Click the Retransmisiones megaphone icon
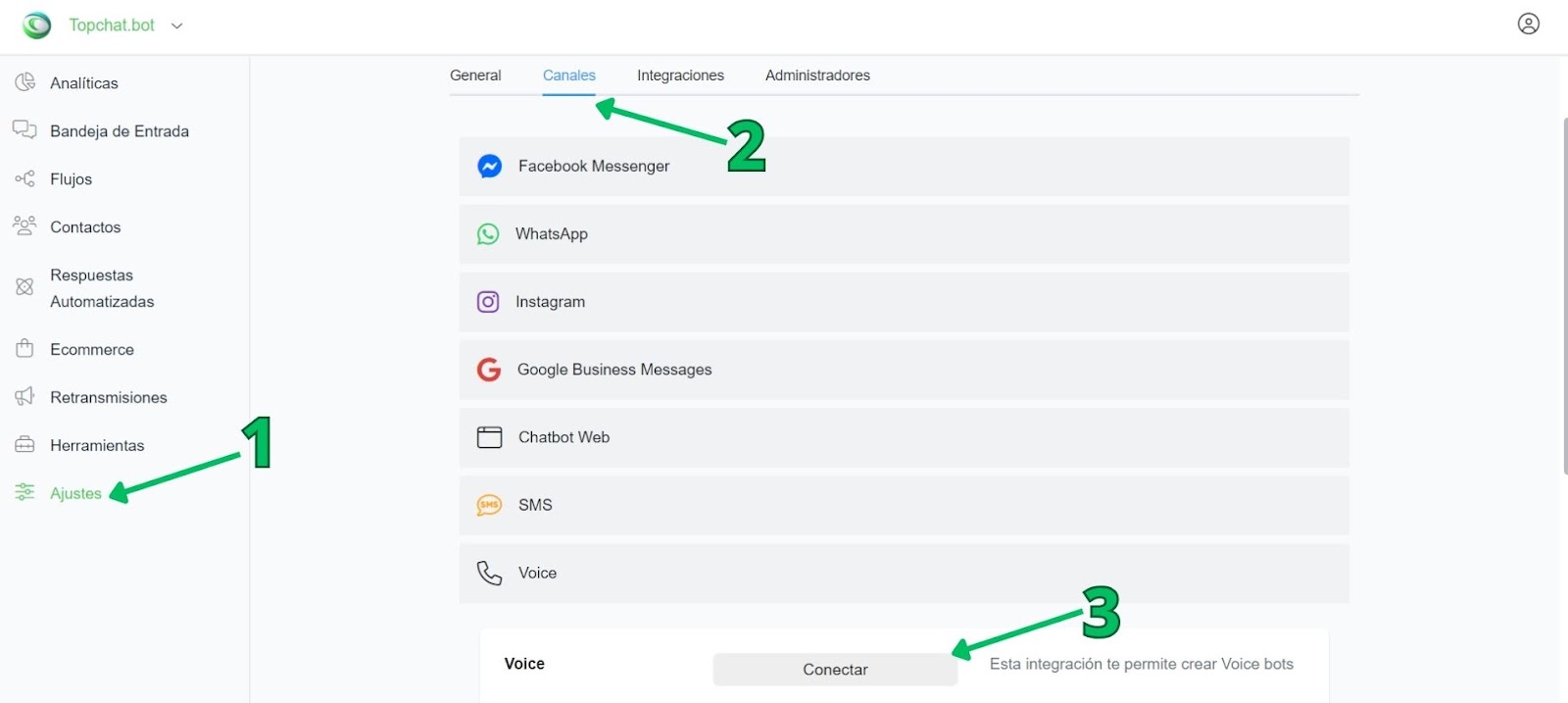This screenshot has width=1568, height=703. (24, 396)
